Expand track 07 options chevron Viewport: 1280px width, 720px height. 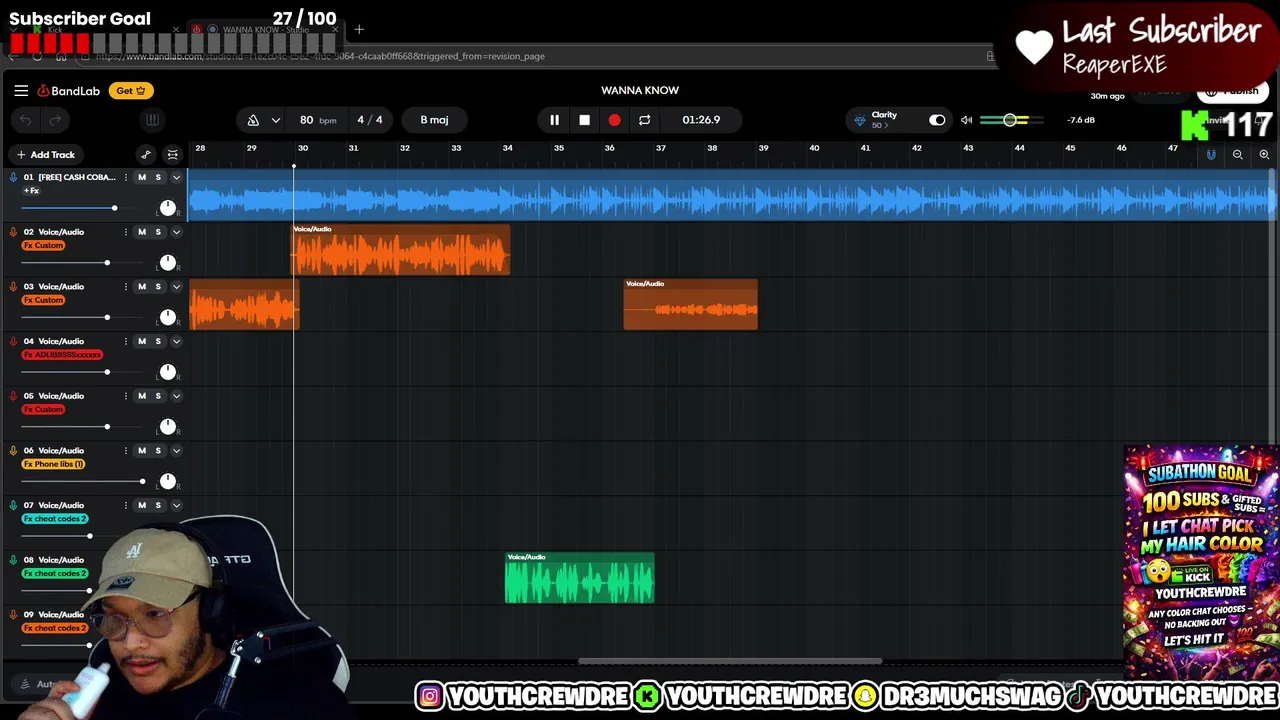pos(176,505)
